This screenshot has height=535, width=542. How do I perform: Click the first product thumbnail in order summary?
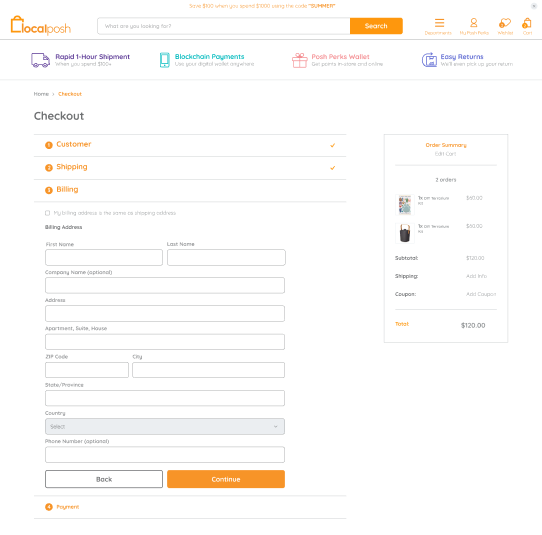coord(405,205)
